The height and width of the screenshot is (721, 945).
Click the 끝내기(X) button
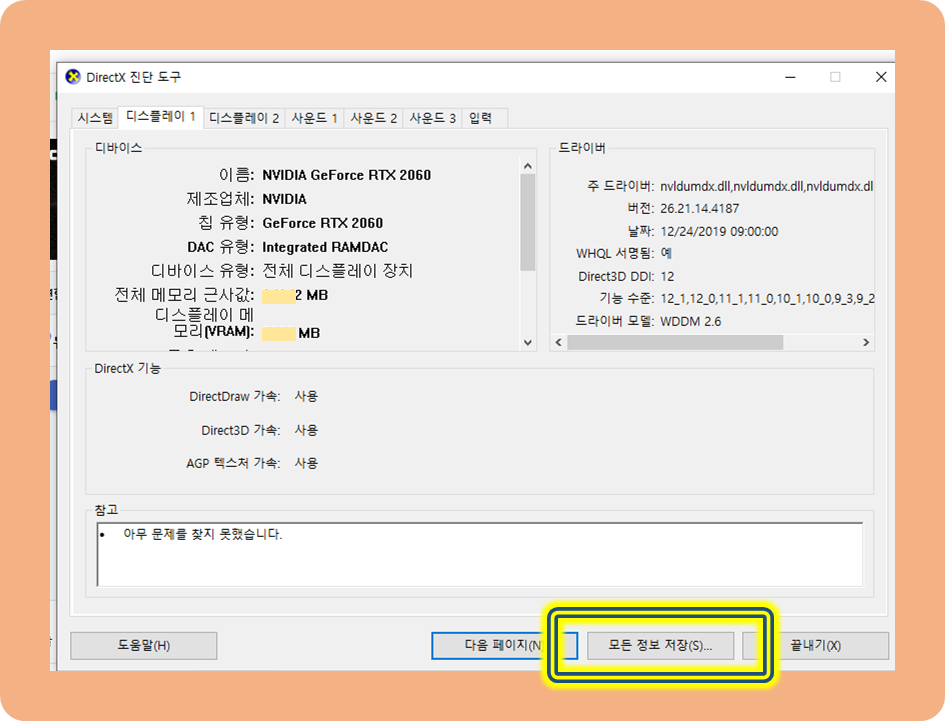point(815,646)
